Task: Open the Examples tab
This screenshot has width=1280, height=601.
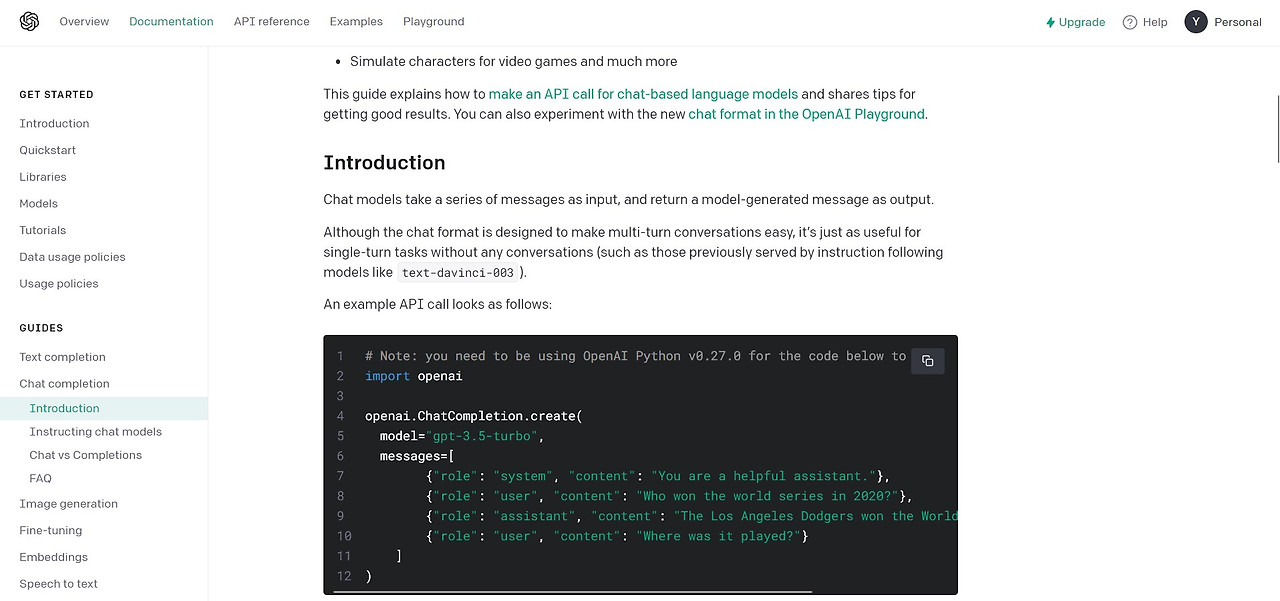Action: click(356, 22)
